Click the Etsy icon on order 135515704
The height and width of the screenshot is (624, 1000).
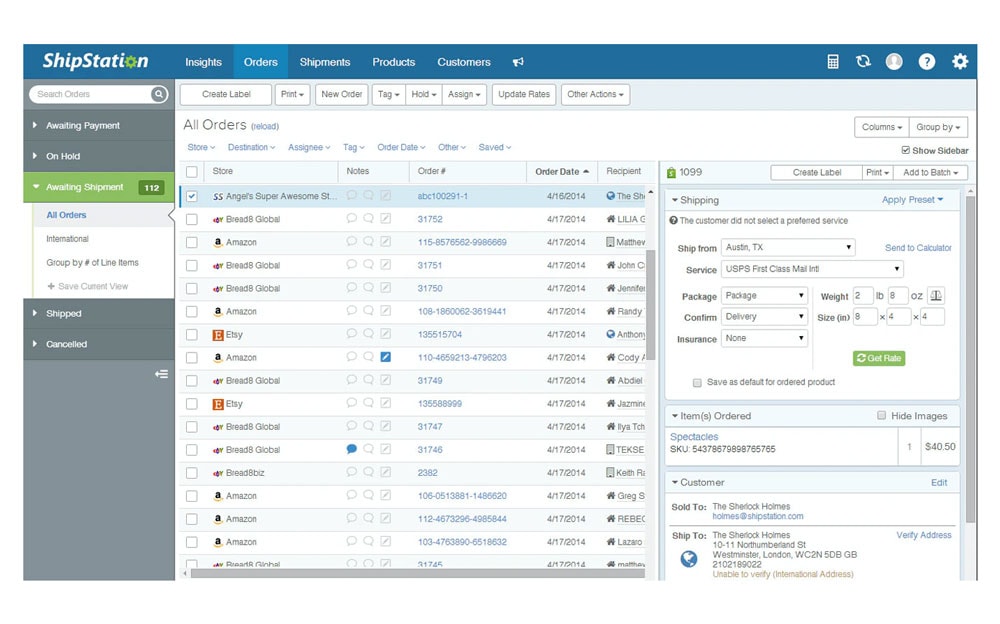point(218,335)
